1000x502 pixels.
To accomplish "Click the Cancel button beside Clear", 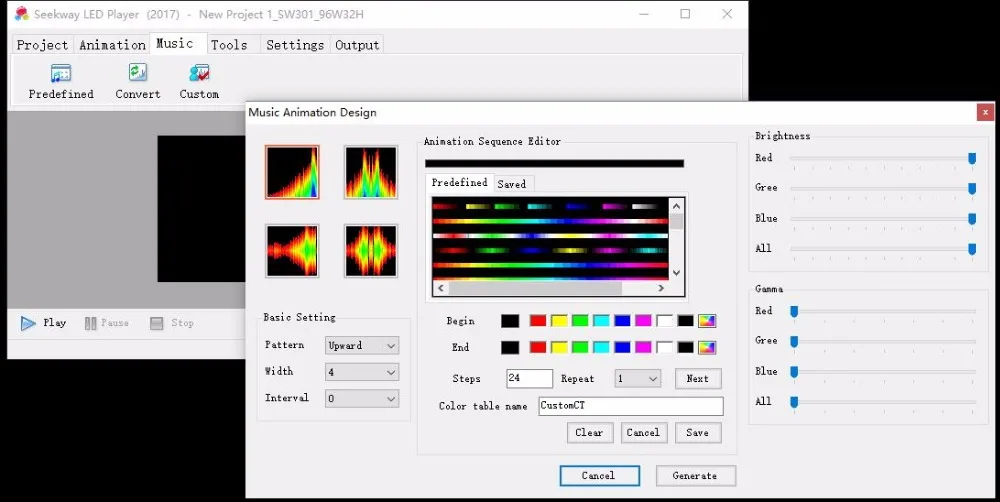I will coord(643,432).
